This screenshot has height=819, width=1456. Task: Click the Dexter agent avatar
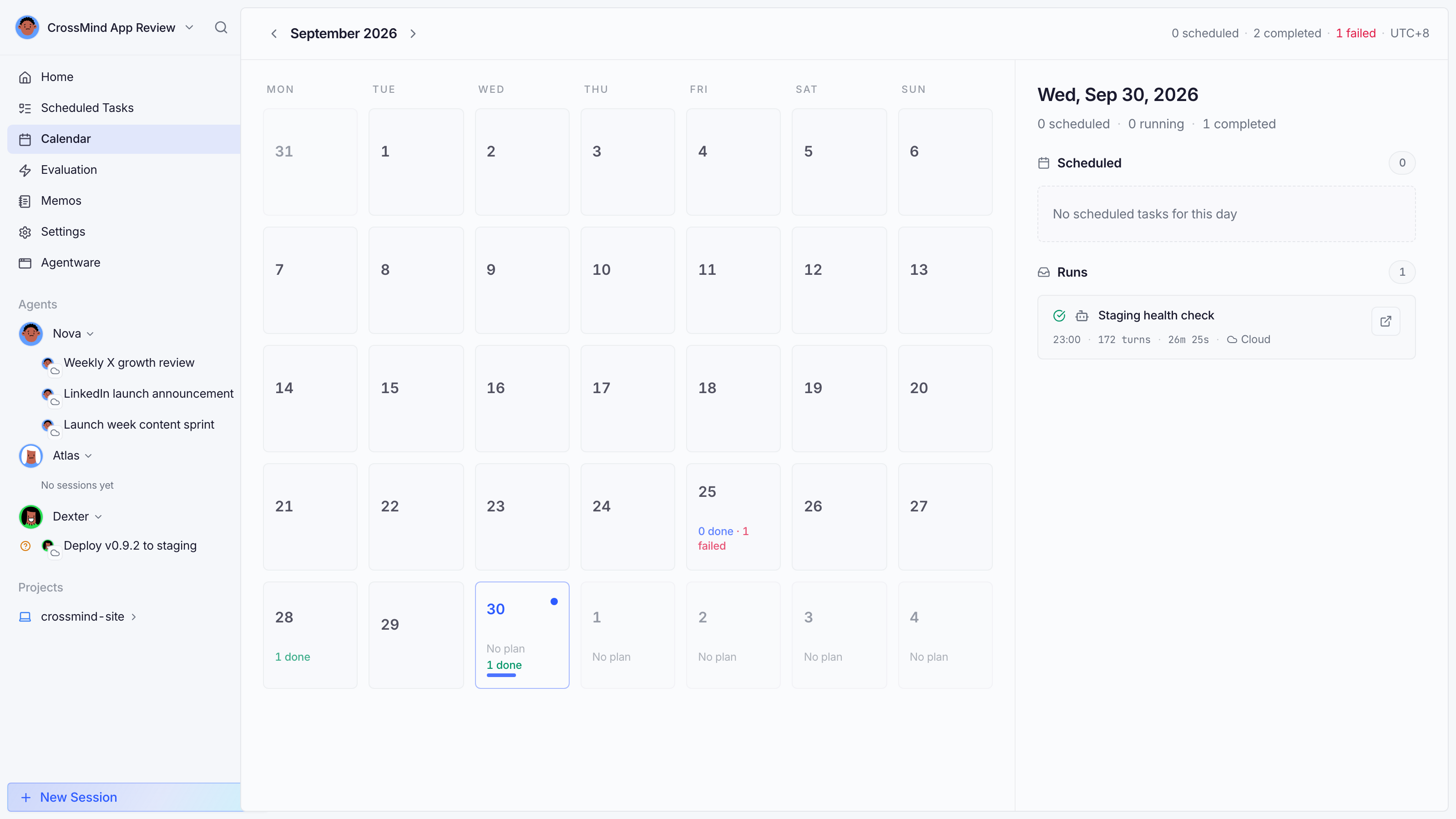(x=31, y=516)
